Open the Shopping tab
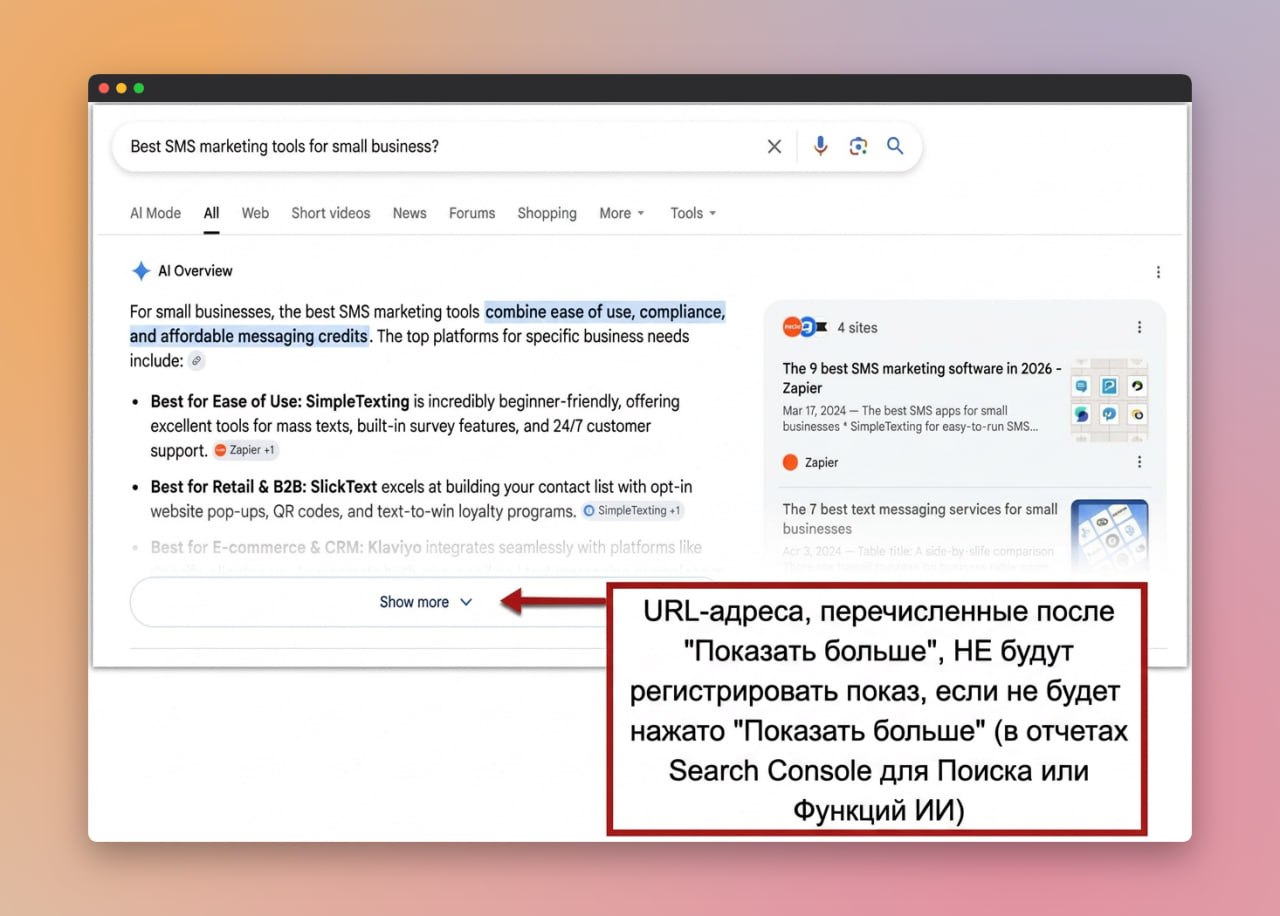 coord(547,213)
